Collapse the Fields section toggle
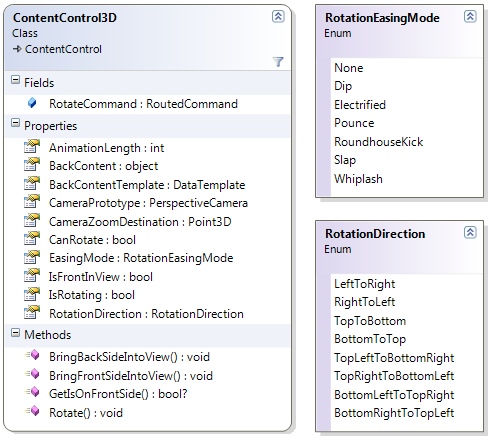The image size is (492, 440). tap(15, 80)
